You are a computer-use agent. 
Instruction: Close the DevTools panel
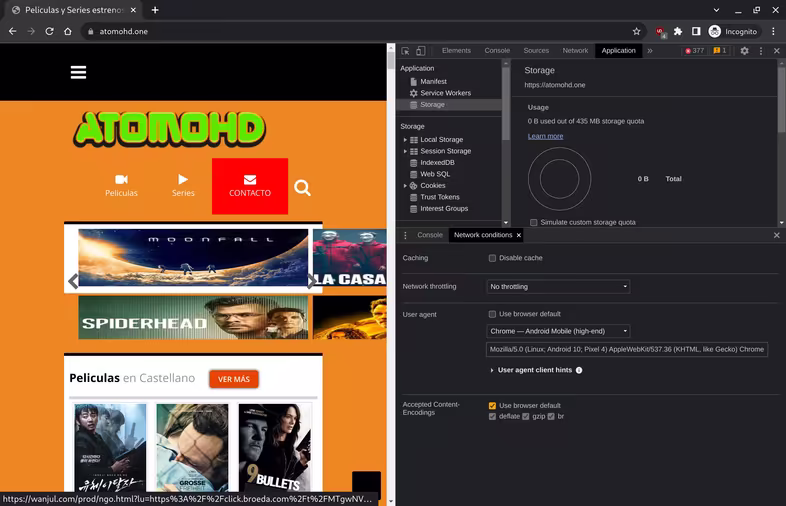click(776, 51)
